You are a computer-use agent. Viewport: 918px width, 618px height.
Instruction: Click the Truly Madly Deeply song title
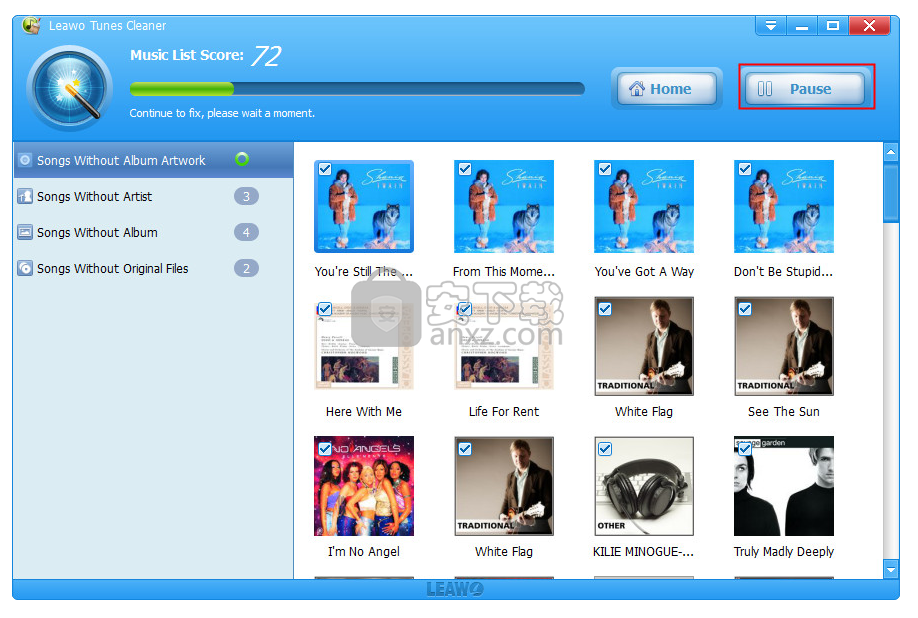pos(783,551)
